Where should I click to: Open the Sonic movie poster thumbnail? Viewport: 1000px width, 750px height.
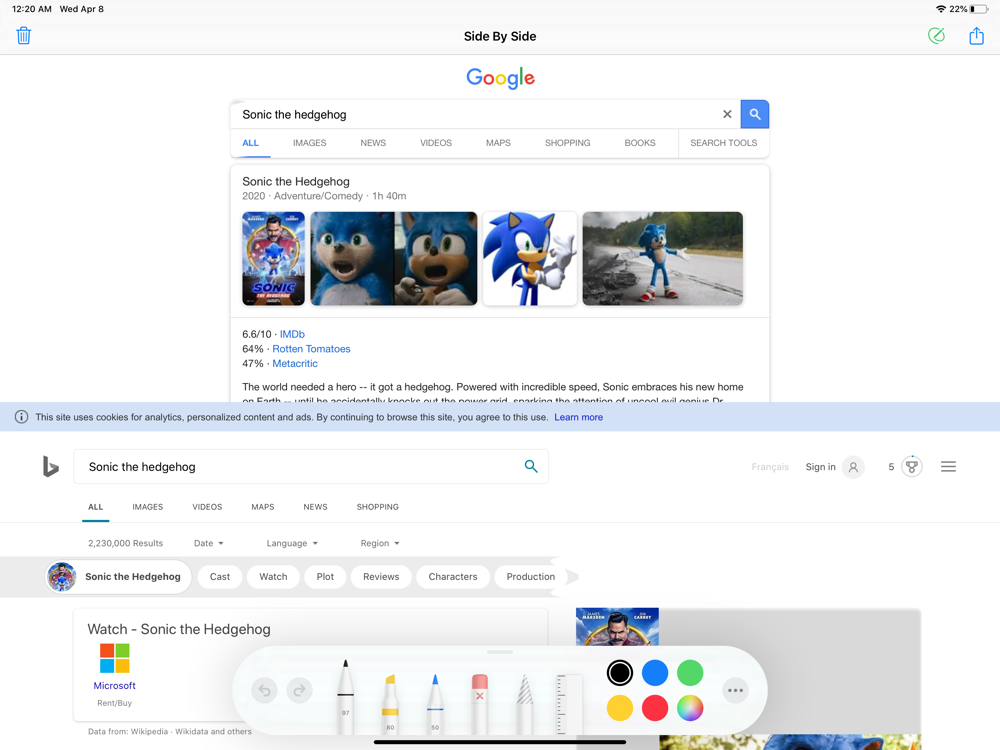274,258
